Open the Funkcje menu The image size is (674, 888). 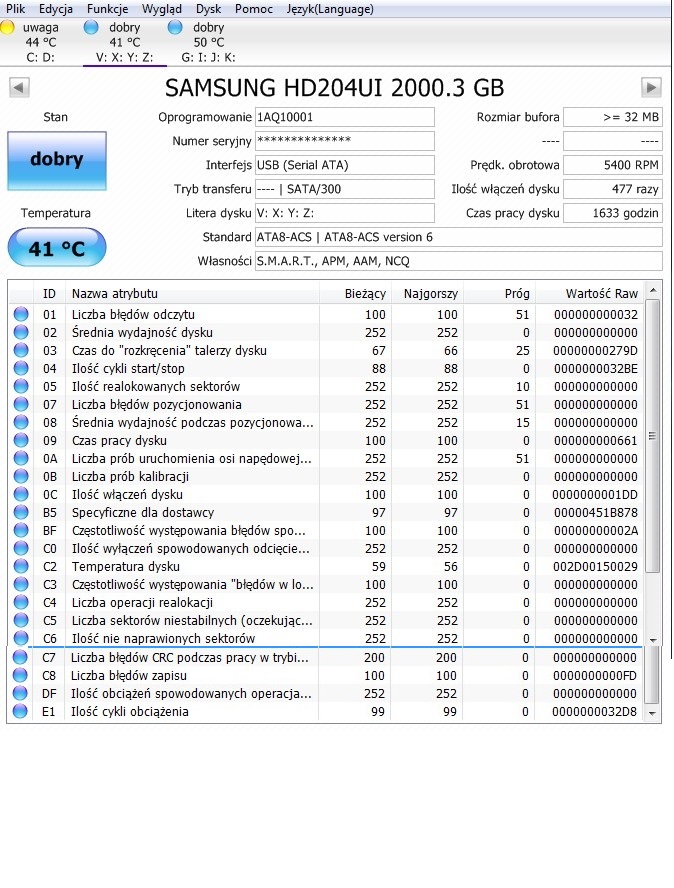(x=107, y=9)
